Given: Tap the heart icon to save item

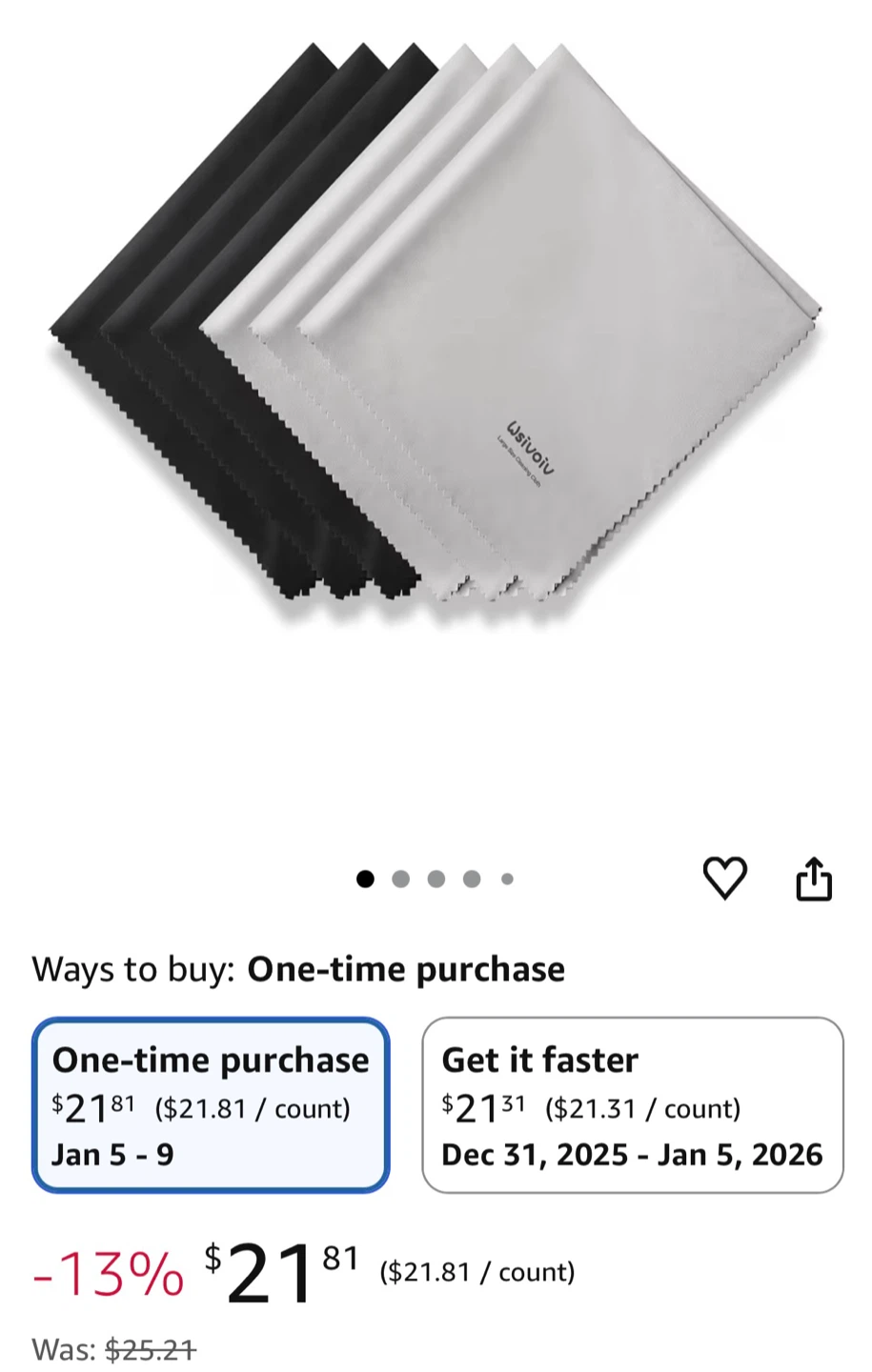Looking at the screenshot, I should (x=724, y=878).
